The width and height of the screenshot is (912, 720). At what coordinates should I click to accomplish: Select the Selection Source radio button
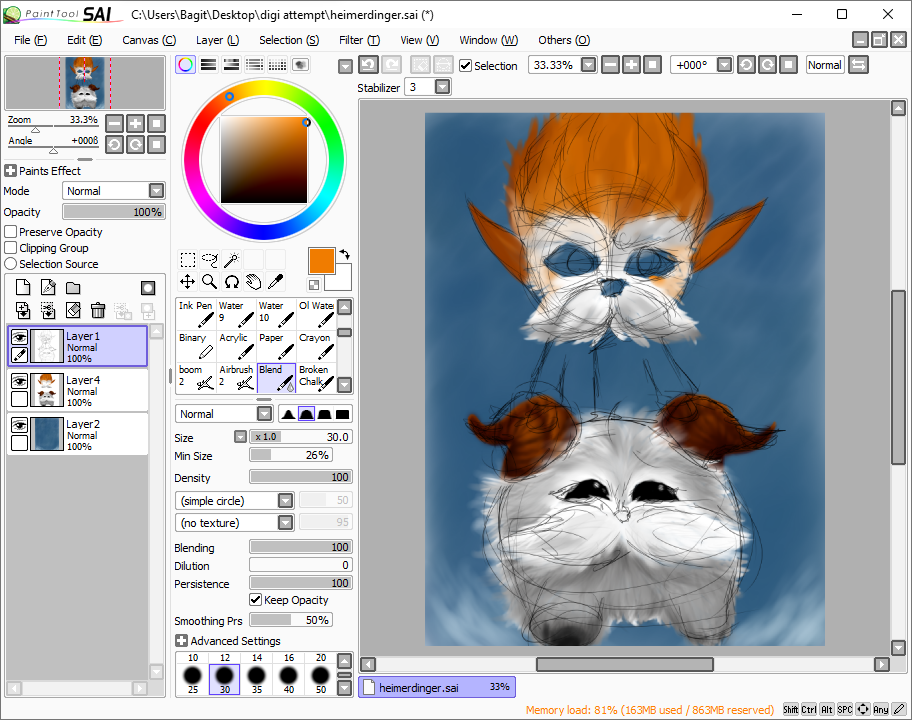pos(10,263)
